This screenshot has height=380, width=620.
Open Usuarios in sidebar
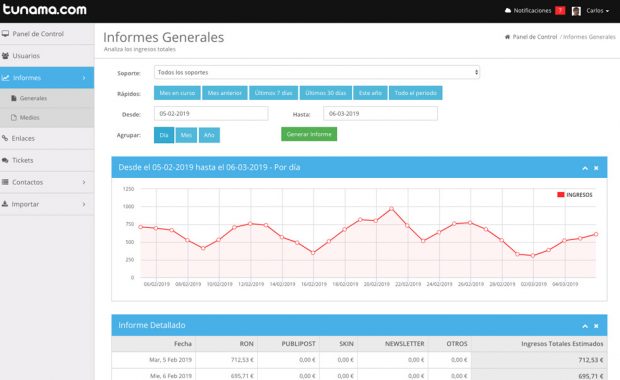[x=47, y=56]
